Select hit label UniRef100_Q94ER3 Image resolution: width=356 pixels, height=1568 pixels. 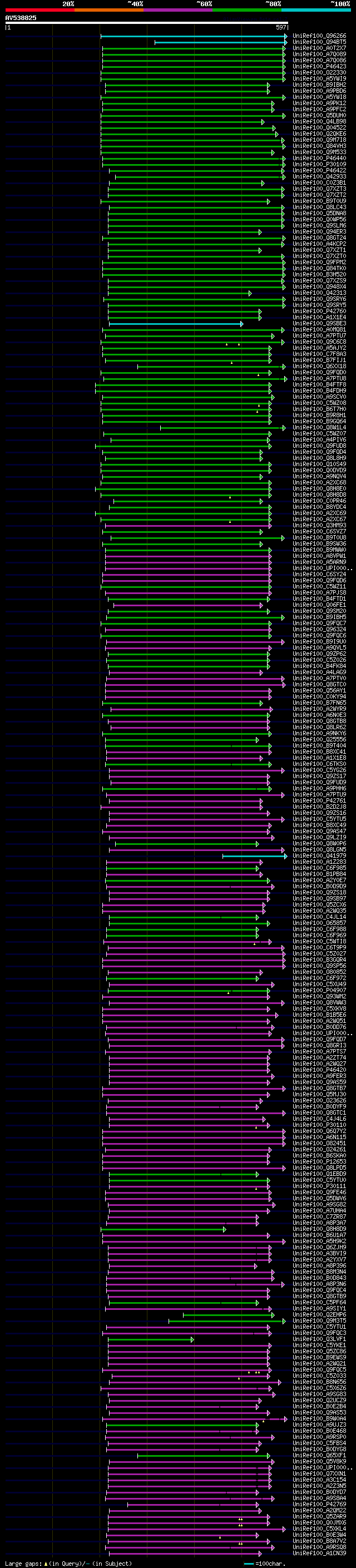319,232
